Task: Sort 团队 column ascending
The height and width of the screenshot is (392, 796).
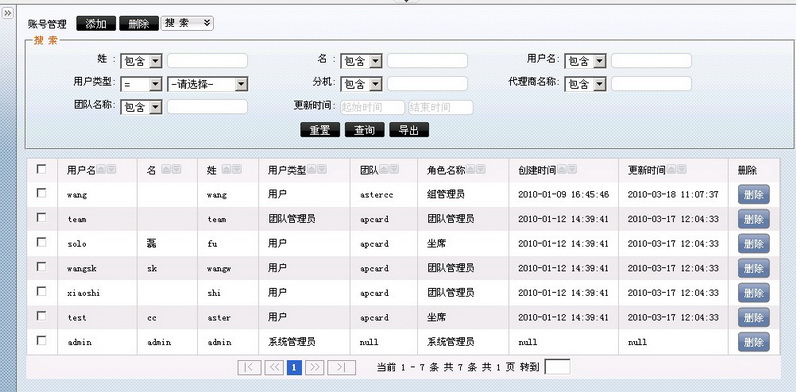Action: pos(384,170)
